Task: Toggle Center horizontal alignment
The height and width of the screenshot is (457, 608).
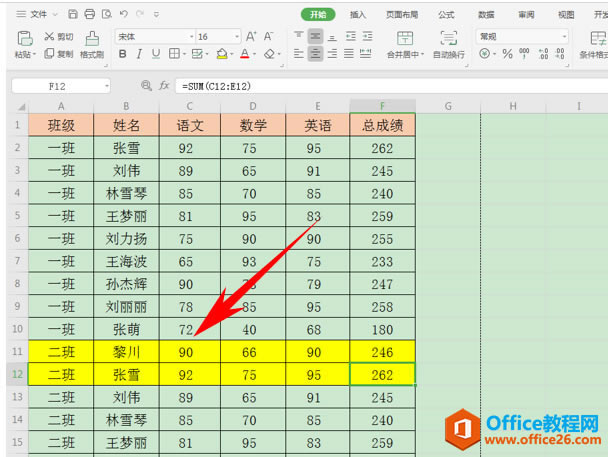Action: (x=315, y=53)
